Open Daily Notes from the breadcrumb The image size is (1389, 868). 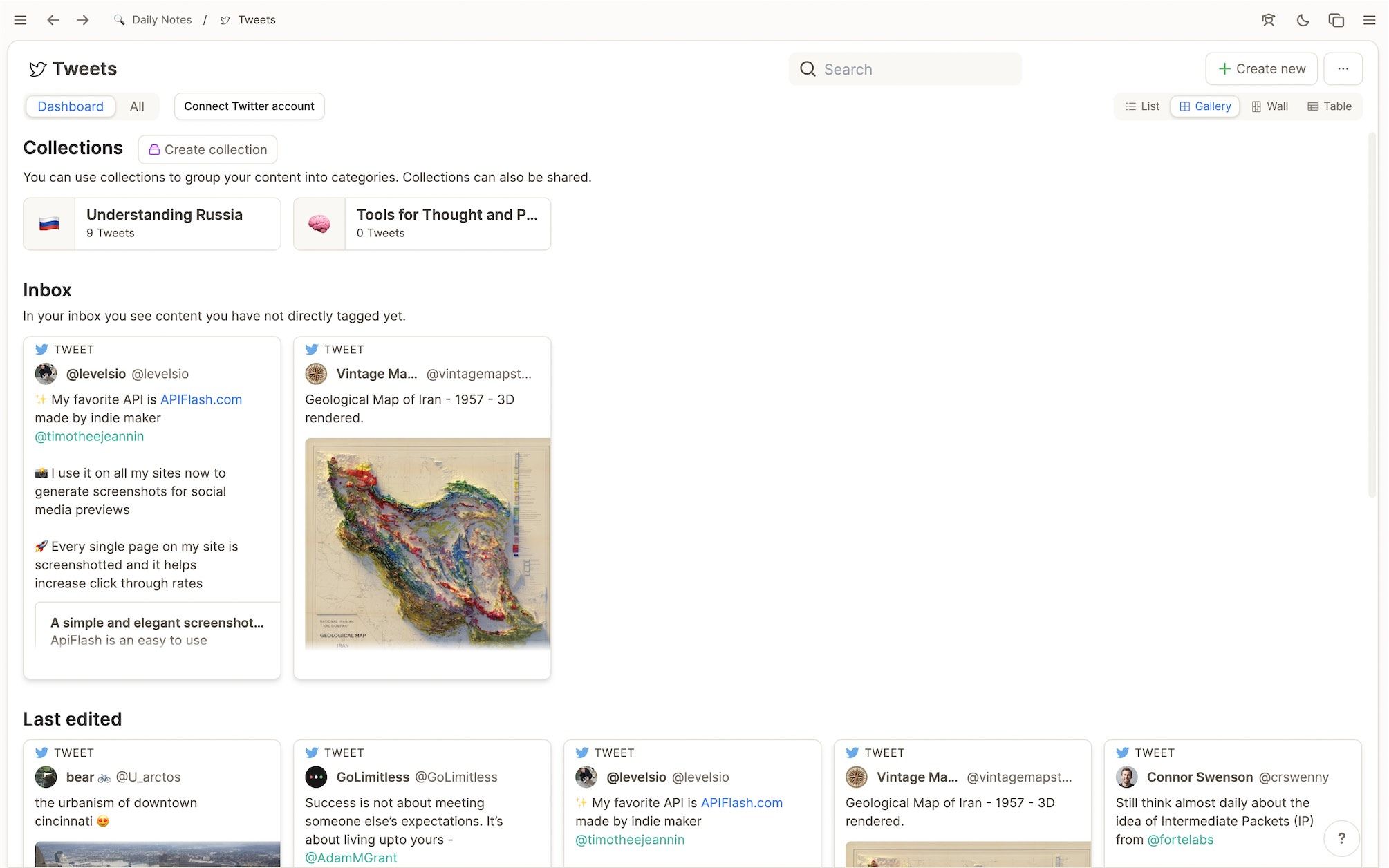160,20
